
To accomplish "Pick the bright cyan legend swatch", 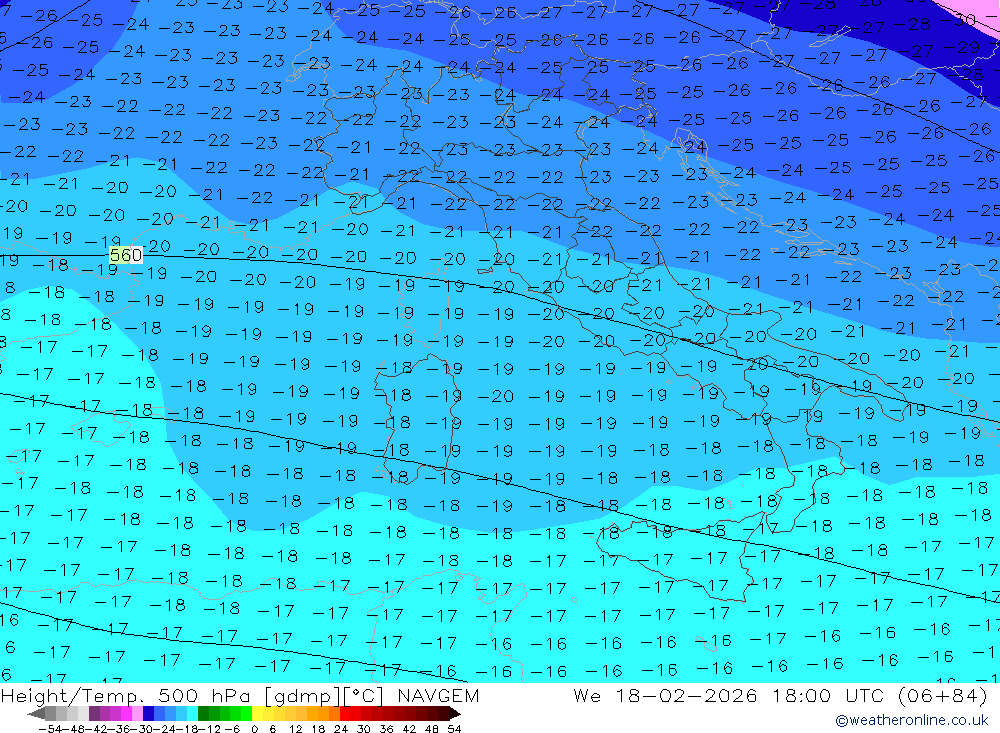I will (x=192, y=714).
